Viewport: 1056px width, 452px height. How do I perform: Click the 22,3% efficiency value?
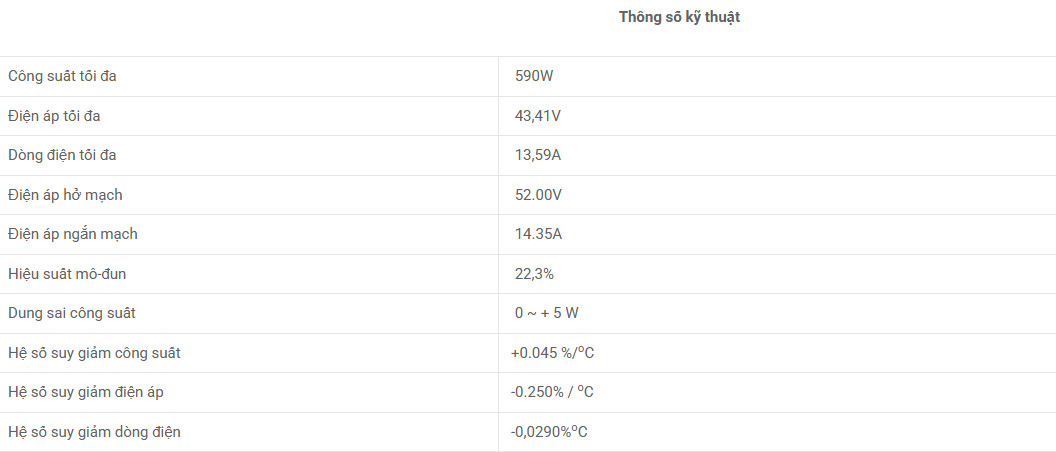point(534,274)
